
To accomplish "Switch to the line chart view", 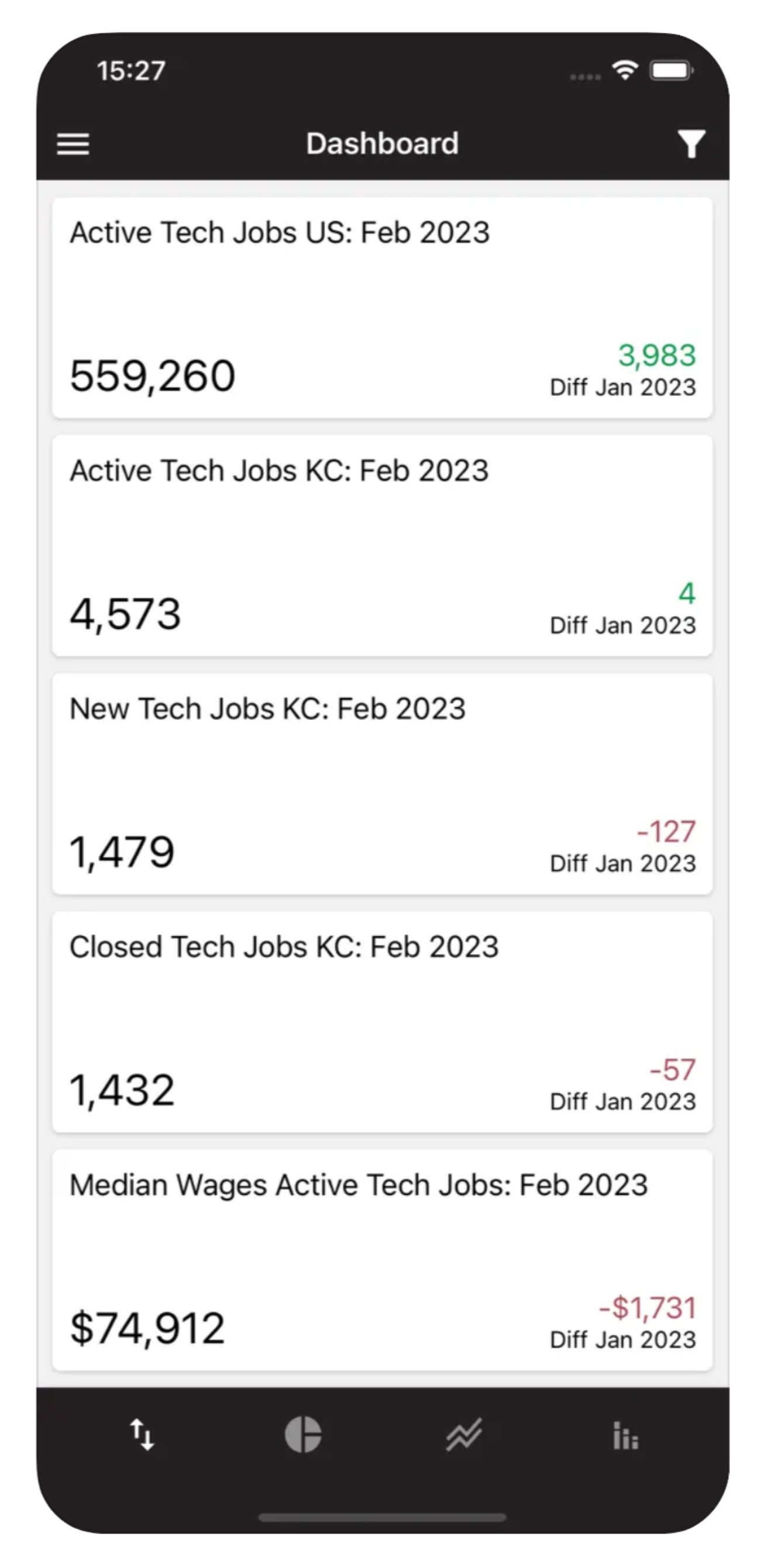I will coord(463,1436).
